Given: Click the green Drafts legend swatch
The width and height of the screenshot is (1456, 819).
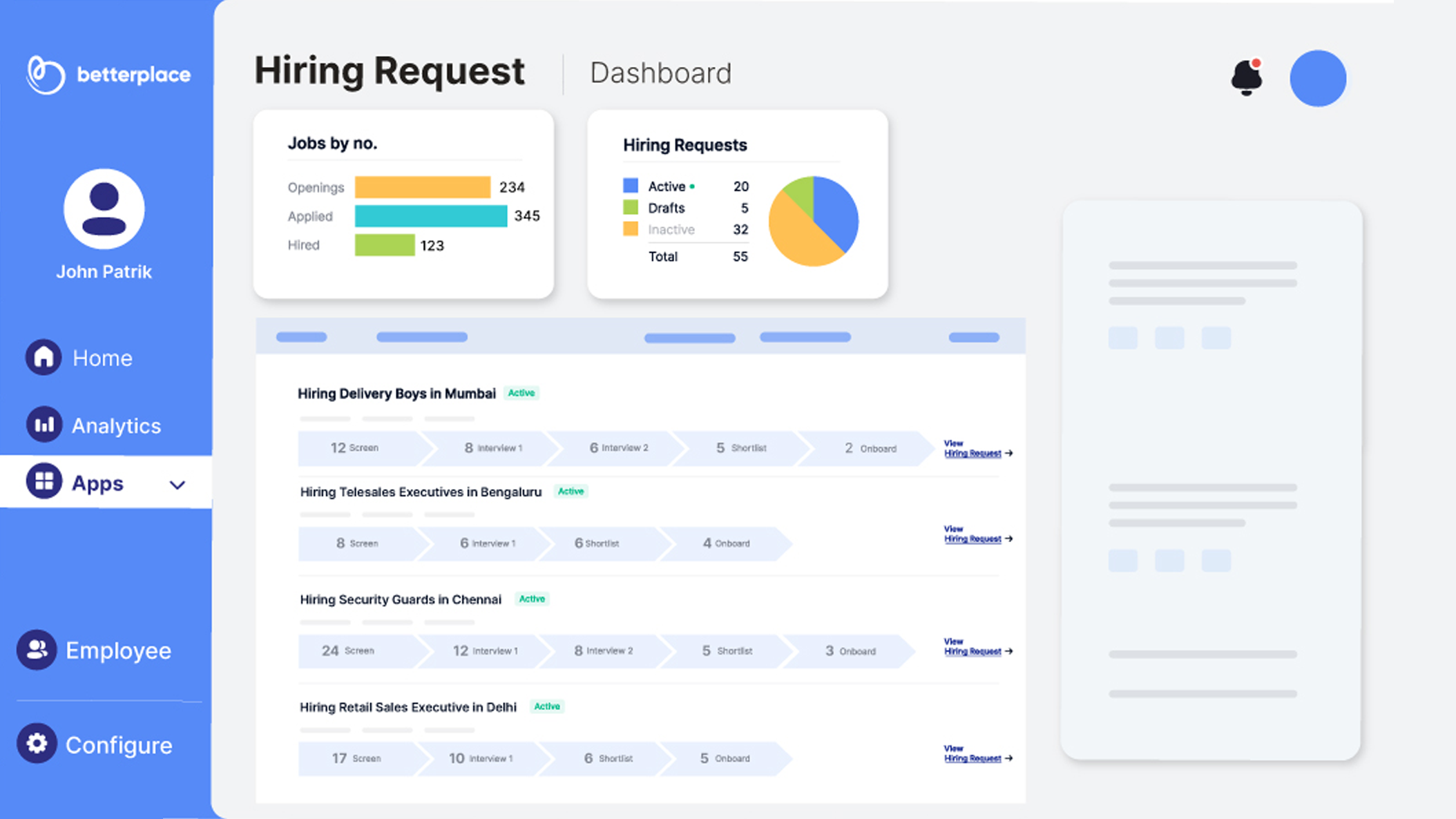Looking at the screenshot, I should tap(630, 207).
